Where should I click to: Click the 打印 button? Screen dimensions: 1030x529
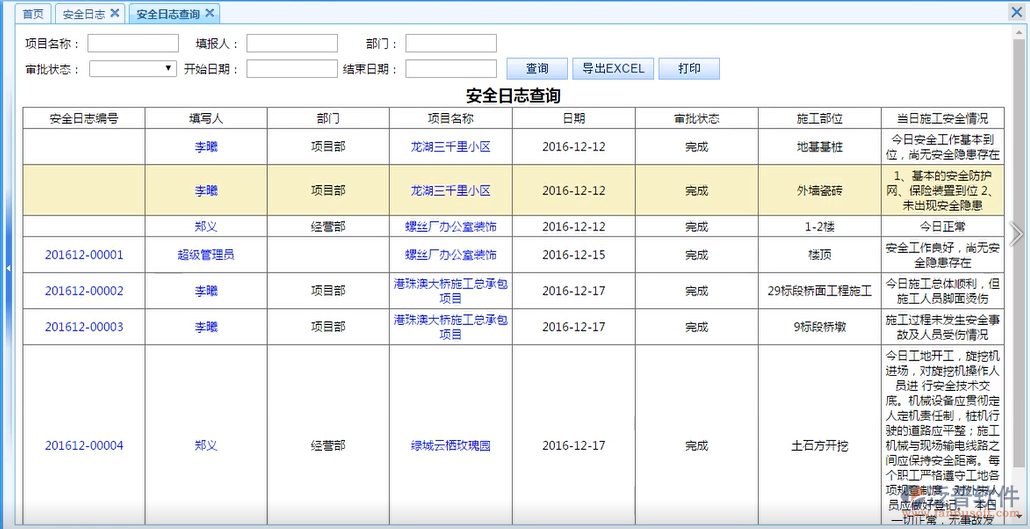(689, 69)
